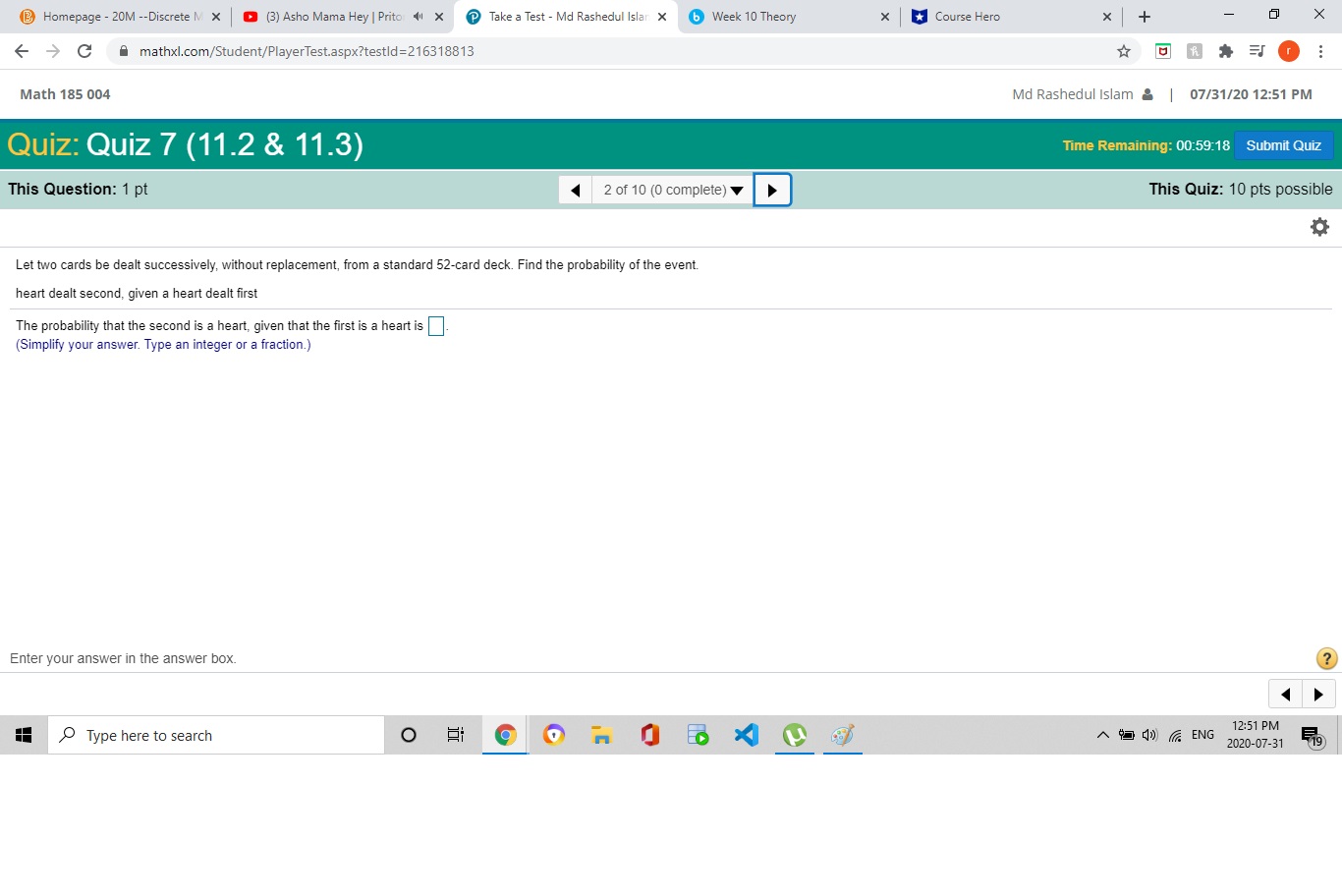Open the question settings gear
The width and height of the screenshot is (1342, 896).
(1319, 227)
